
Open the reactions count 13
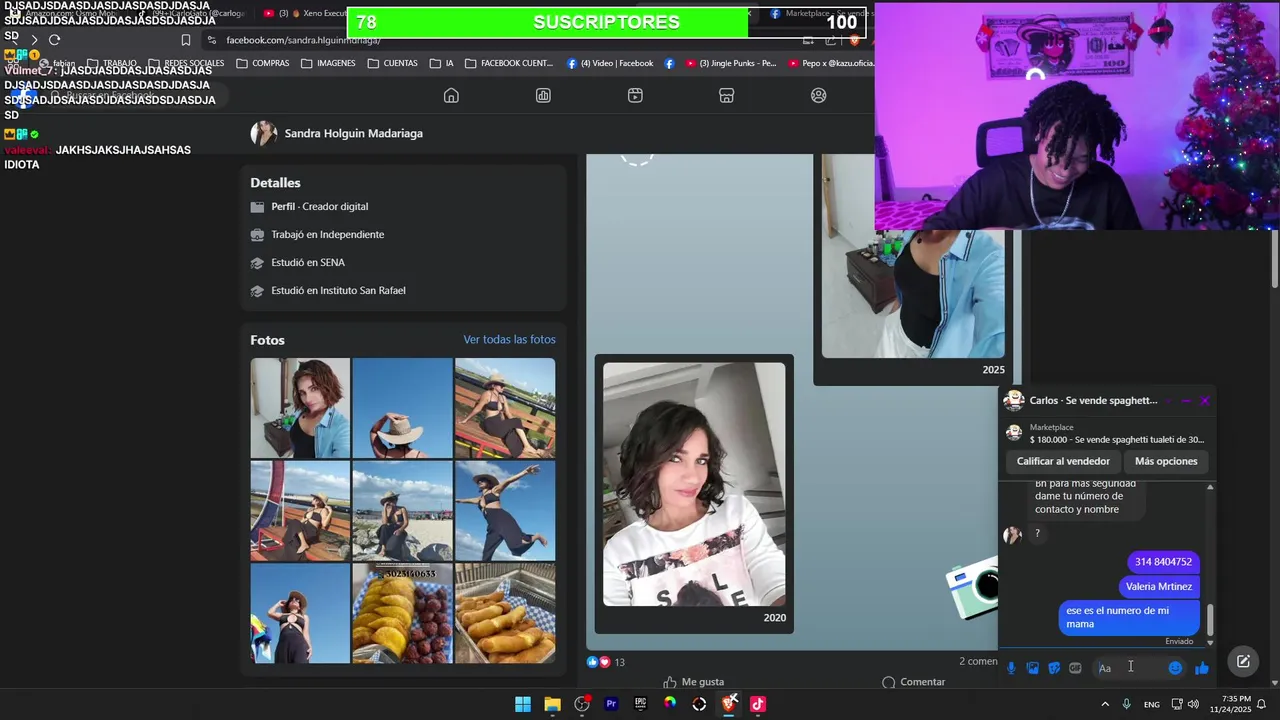click(x=606, y=662)
